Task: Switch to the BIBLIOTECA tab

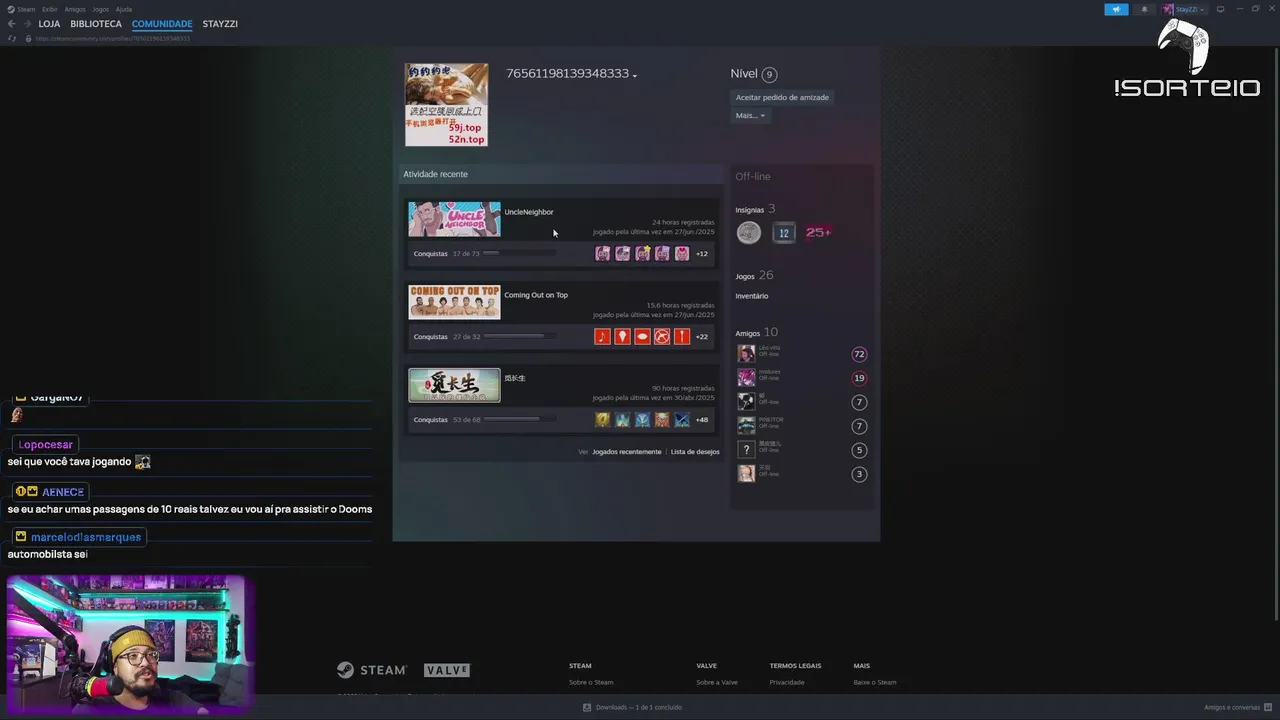Action: pyautogui.click(x=96, y=24)
